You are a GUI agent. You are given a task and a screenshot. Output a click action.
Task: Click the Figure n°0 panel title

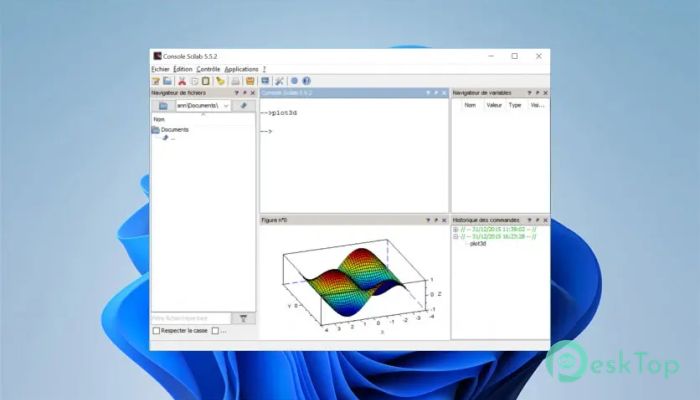click(x=274, y=220)
